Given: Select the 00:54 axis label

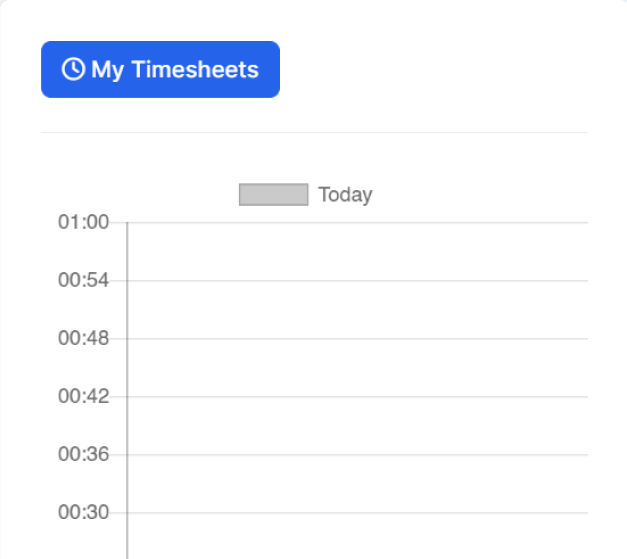Looking at the screenshot, I should coord(83,280).
